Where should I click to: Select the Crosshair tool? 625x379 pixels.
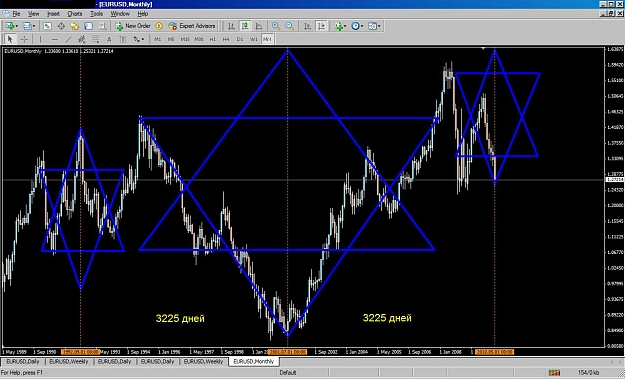24,39
